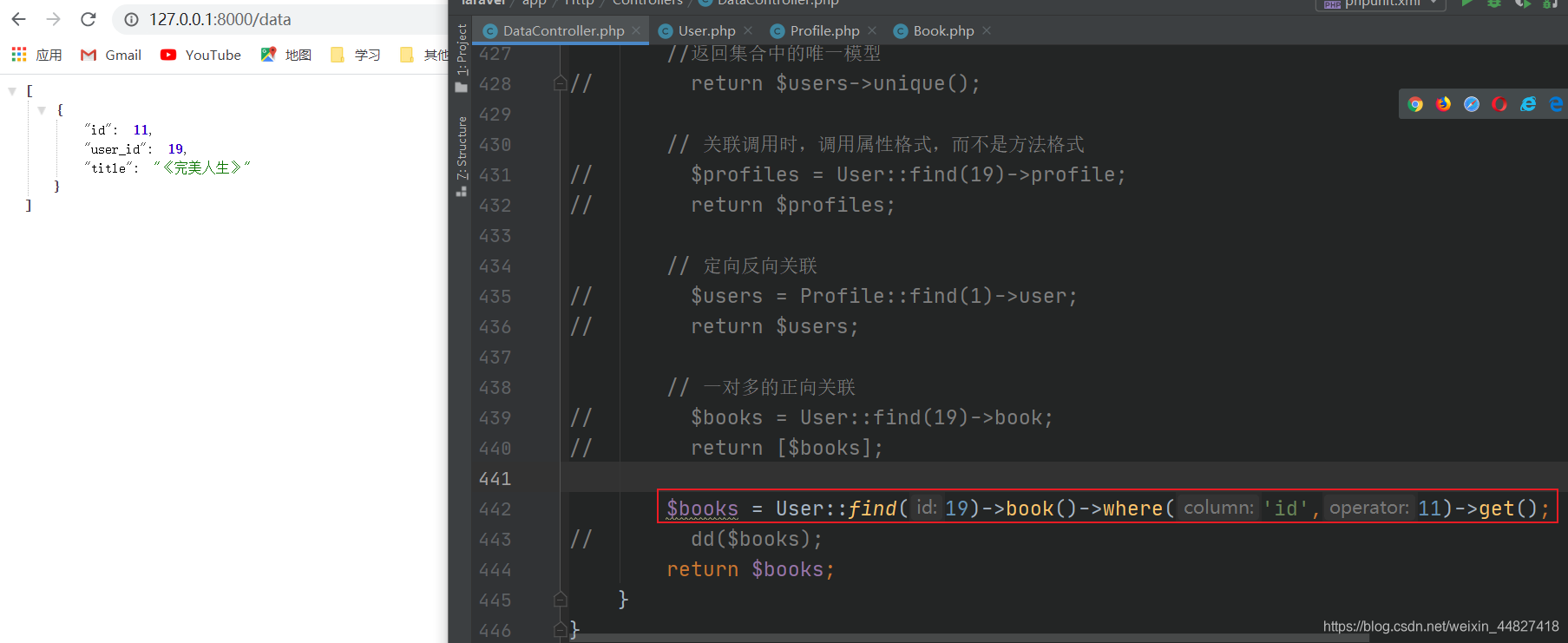Screen dimensions: 1568x643
Task: Go back in the browser
Action: (x=19, y=19)
